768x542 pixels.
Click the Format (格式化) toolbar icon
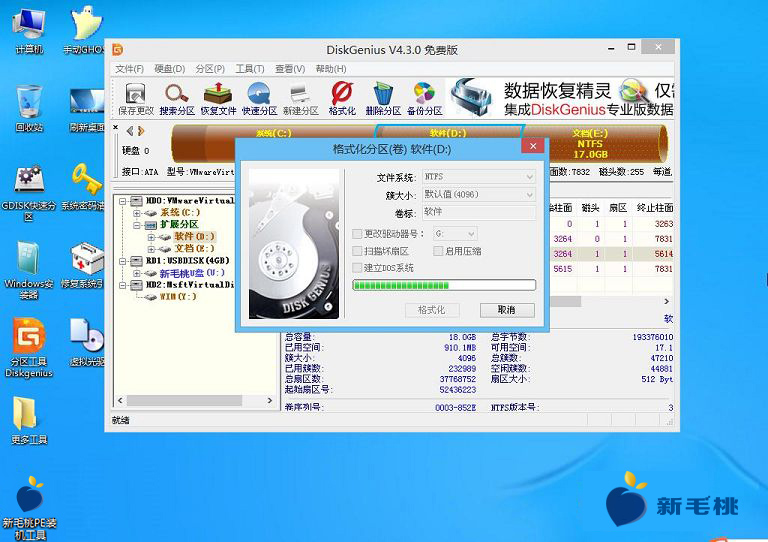click(x=342, y=98)
